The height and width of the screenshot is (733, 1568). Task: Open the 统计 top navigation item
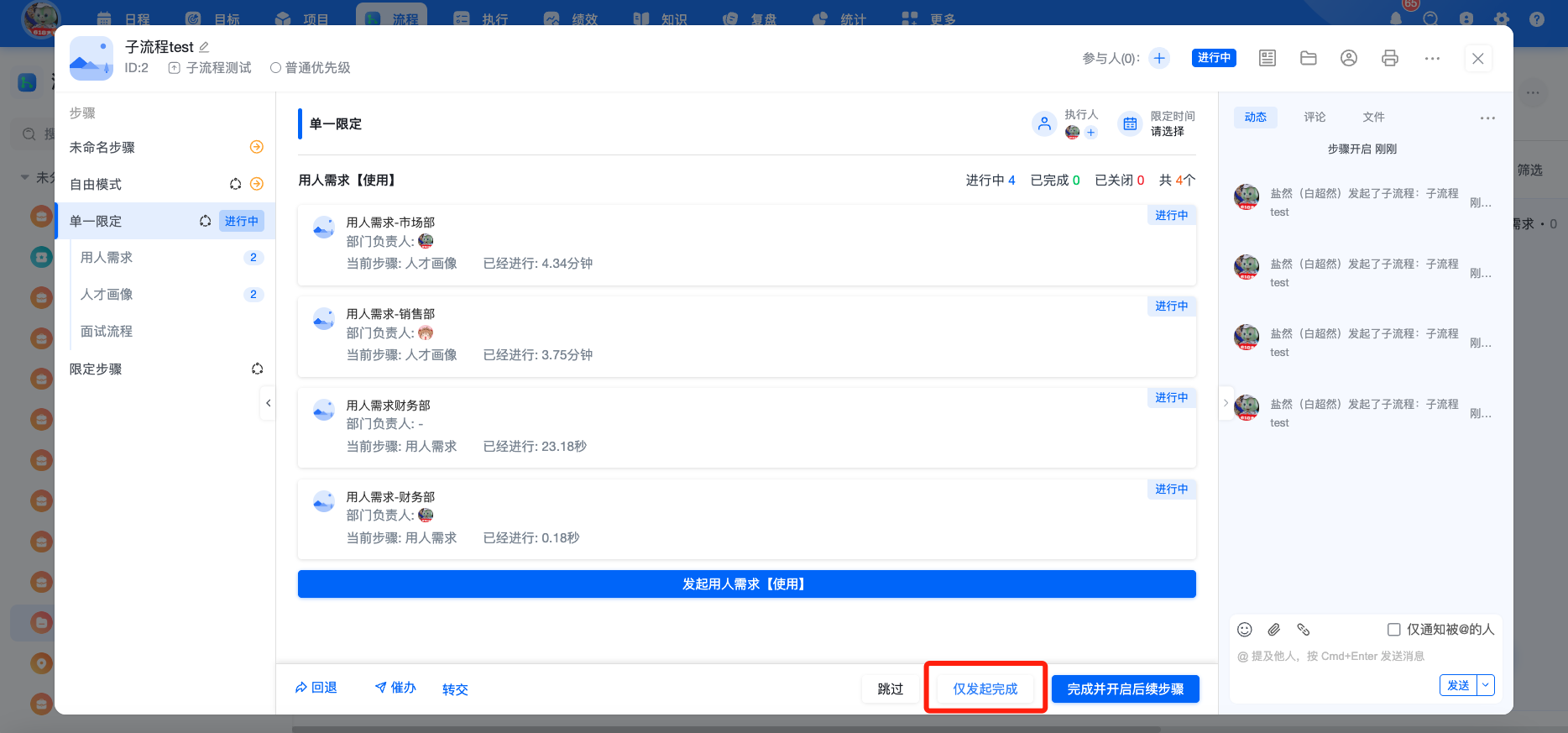tap(840, 18)
